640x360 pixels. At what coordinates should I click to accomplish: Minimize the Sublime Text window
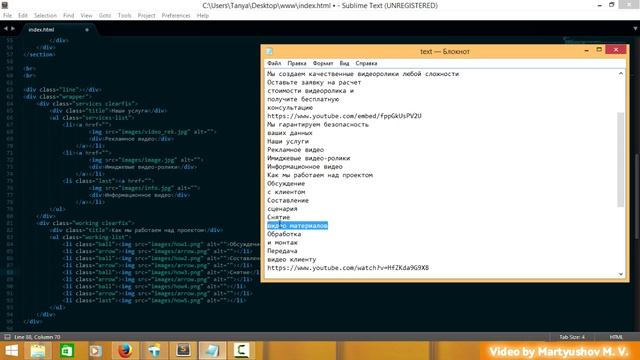(600, 5)
